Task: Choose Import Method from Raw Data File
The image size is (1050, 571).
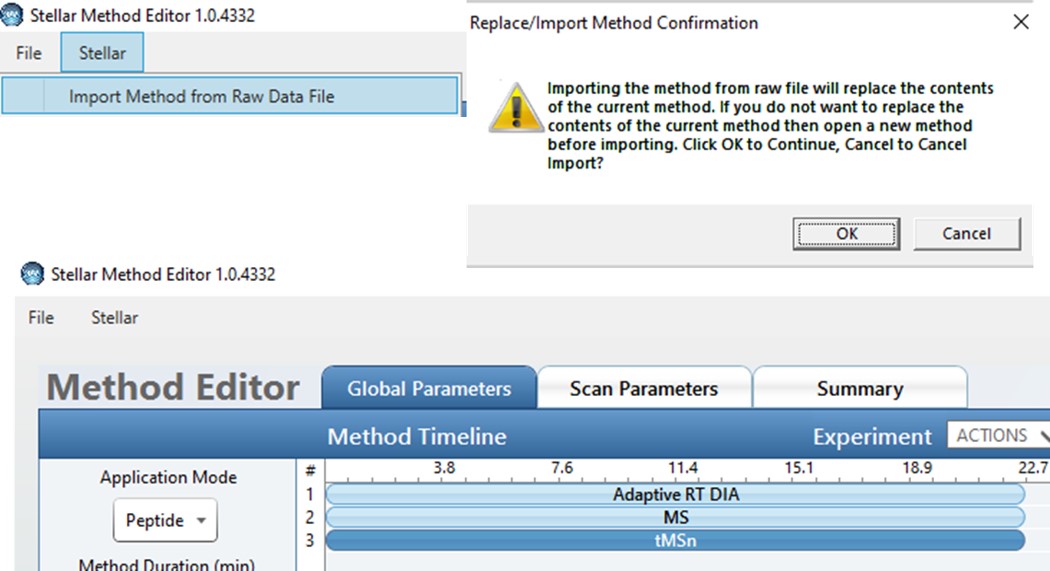Action: point(230,96)
